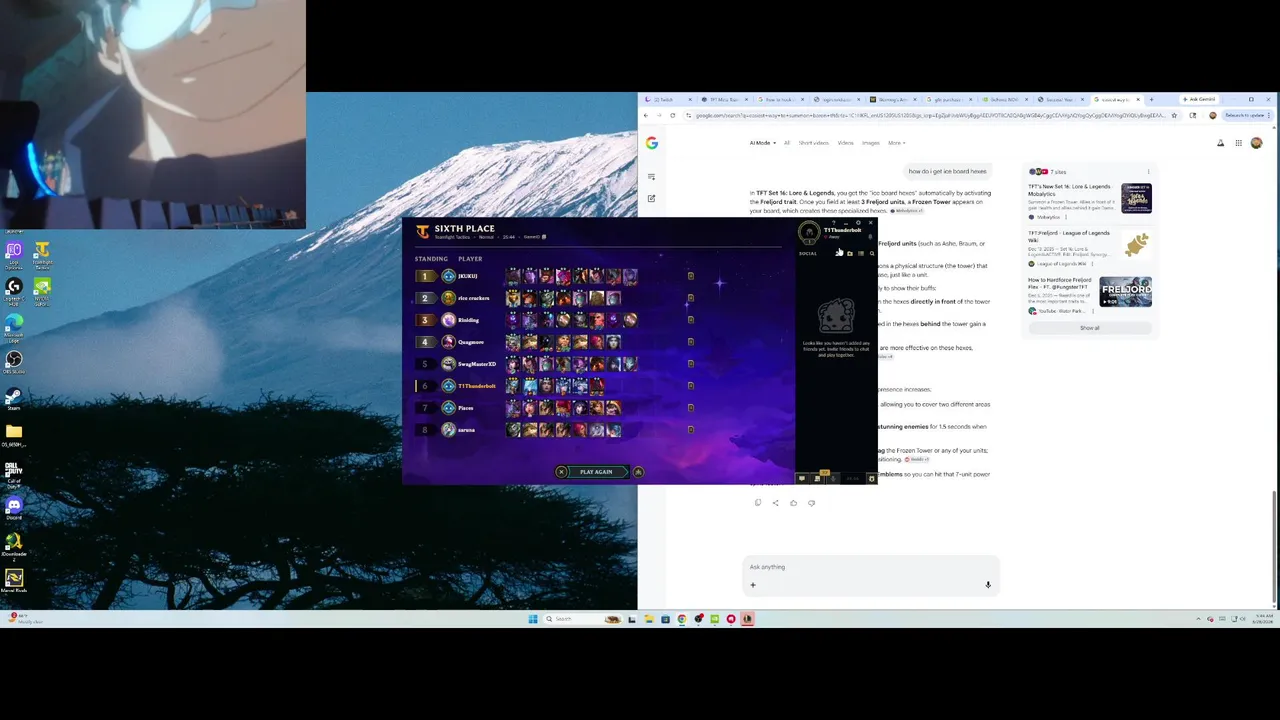Copy Pisces' team clipboard icon
Screen dimensions: 1280x720
[x=690, y=408]
